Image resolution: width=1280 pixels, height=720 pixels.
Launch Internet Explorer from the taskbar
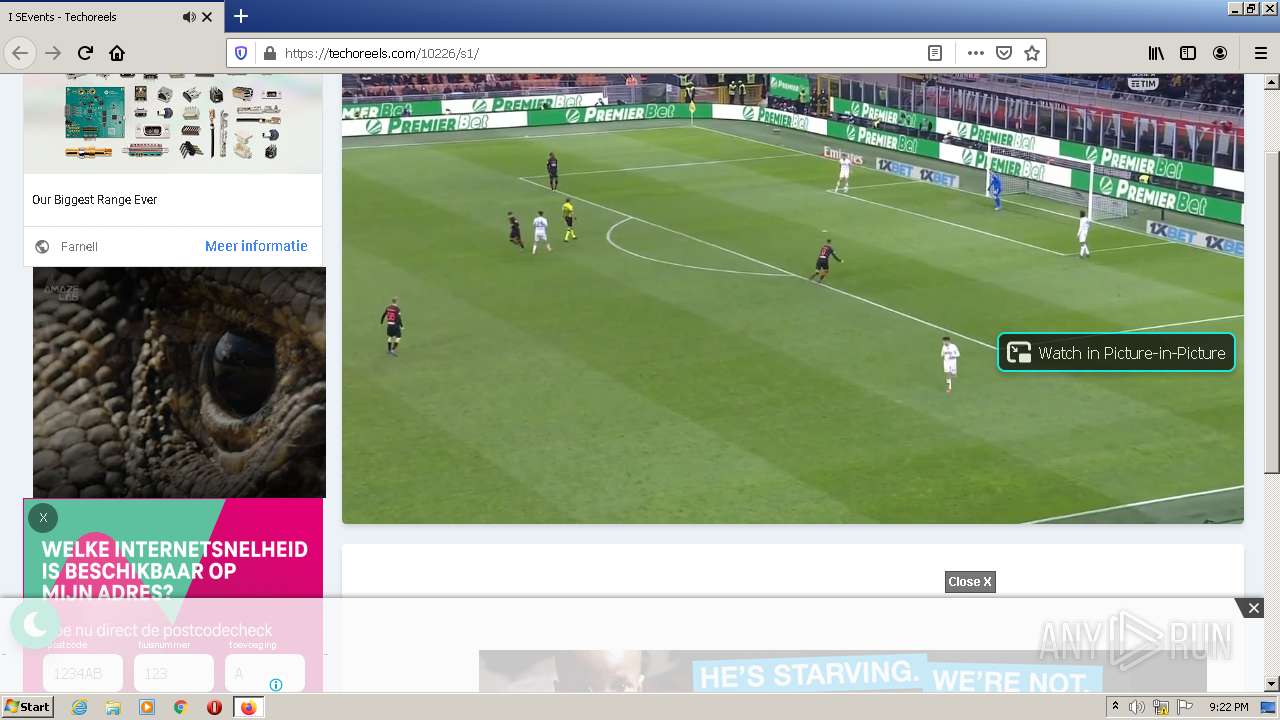click(79, 707)
